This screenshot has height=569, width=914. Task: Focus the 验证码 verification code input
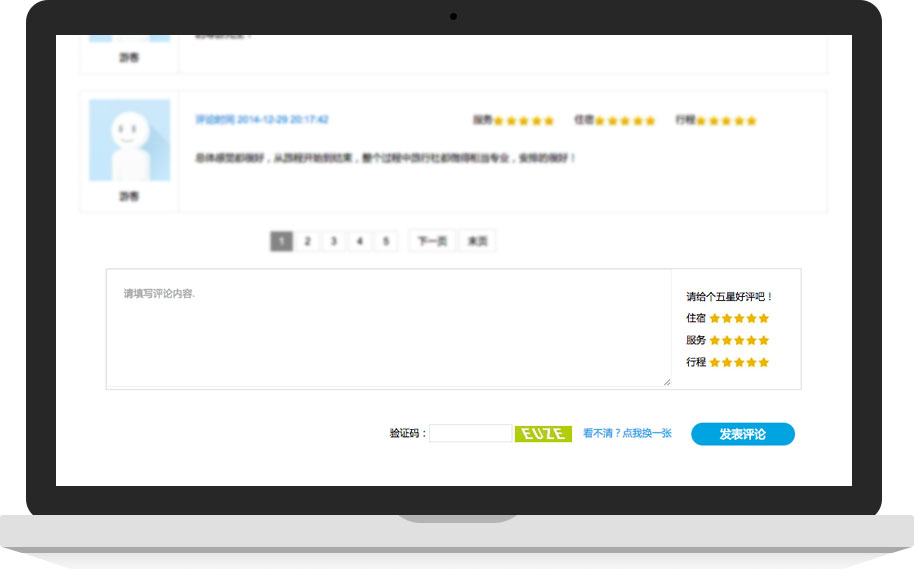pyautogui.click(x=470, y=433)
